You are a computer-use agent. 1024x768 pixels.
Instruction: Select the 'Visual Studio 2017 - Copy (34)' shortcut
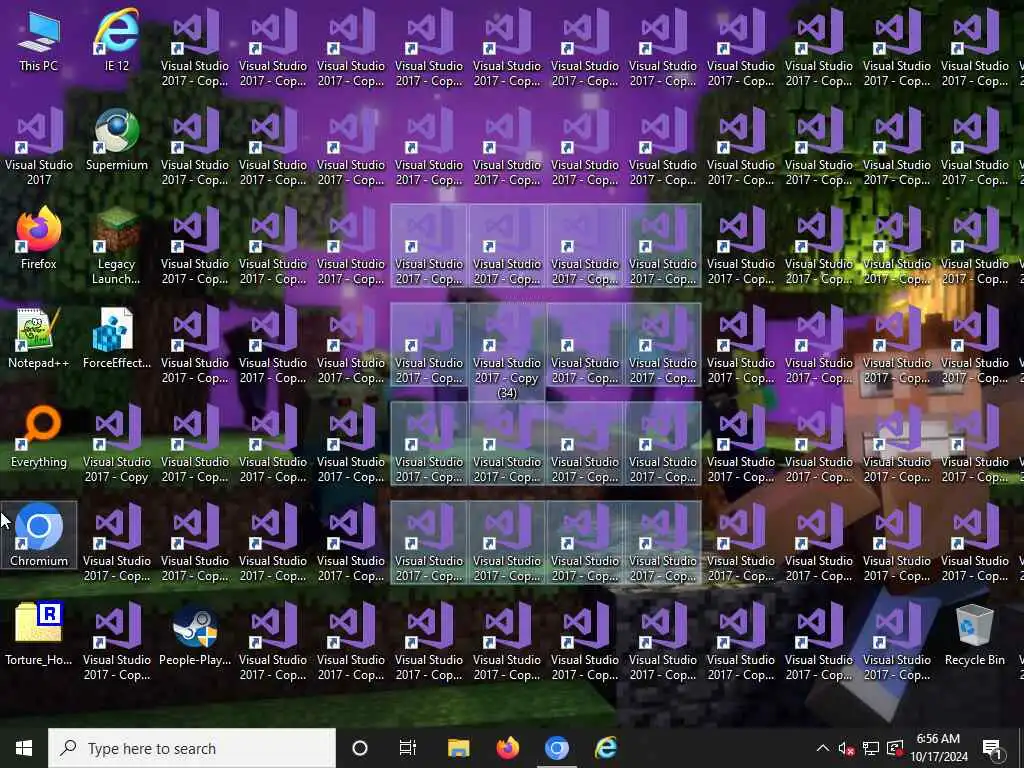[x=507, y=351]
